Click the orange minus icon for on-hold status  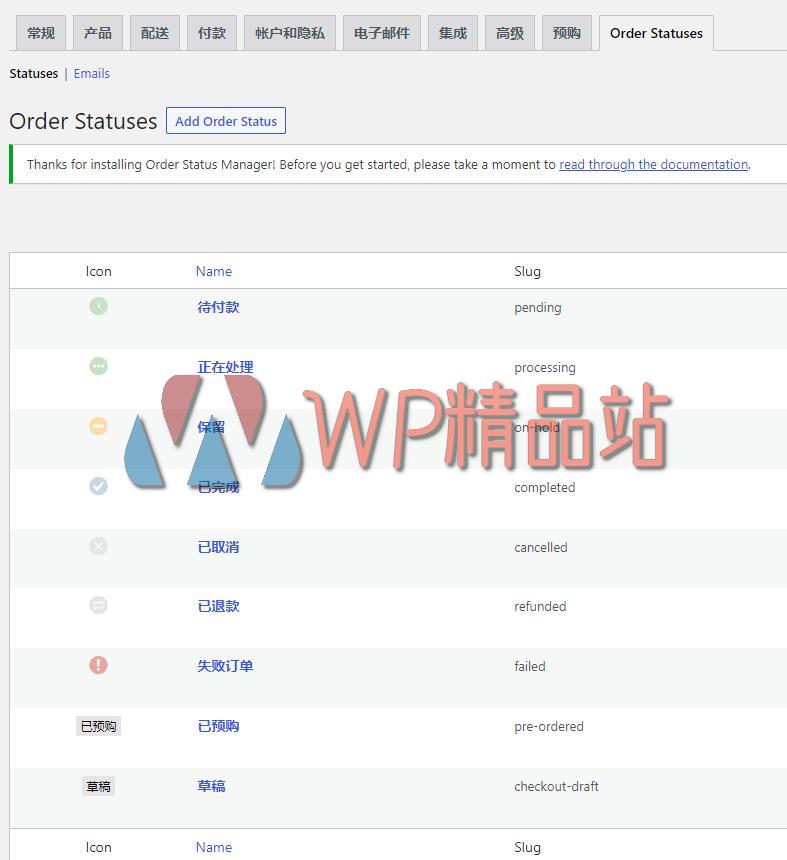click(98, 426)
